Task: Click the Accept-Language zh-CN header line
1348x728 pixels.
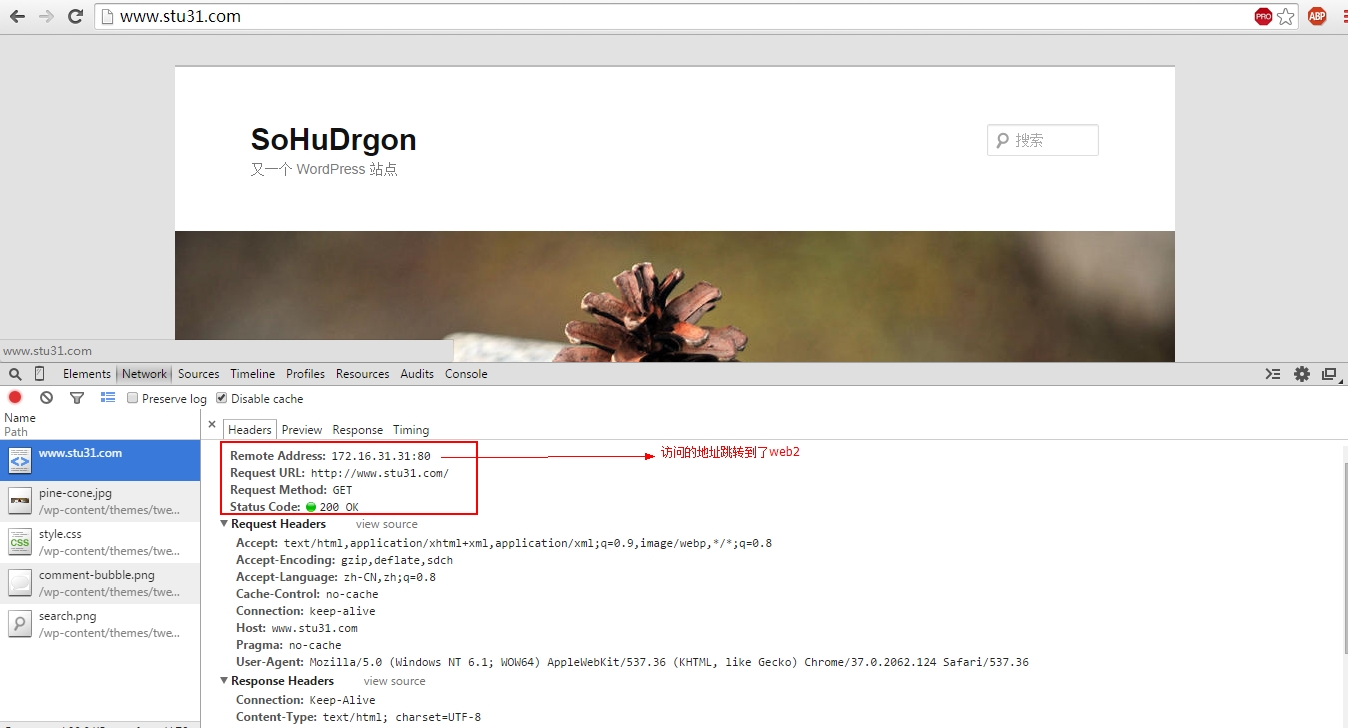Action: click(336, 577)
